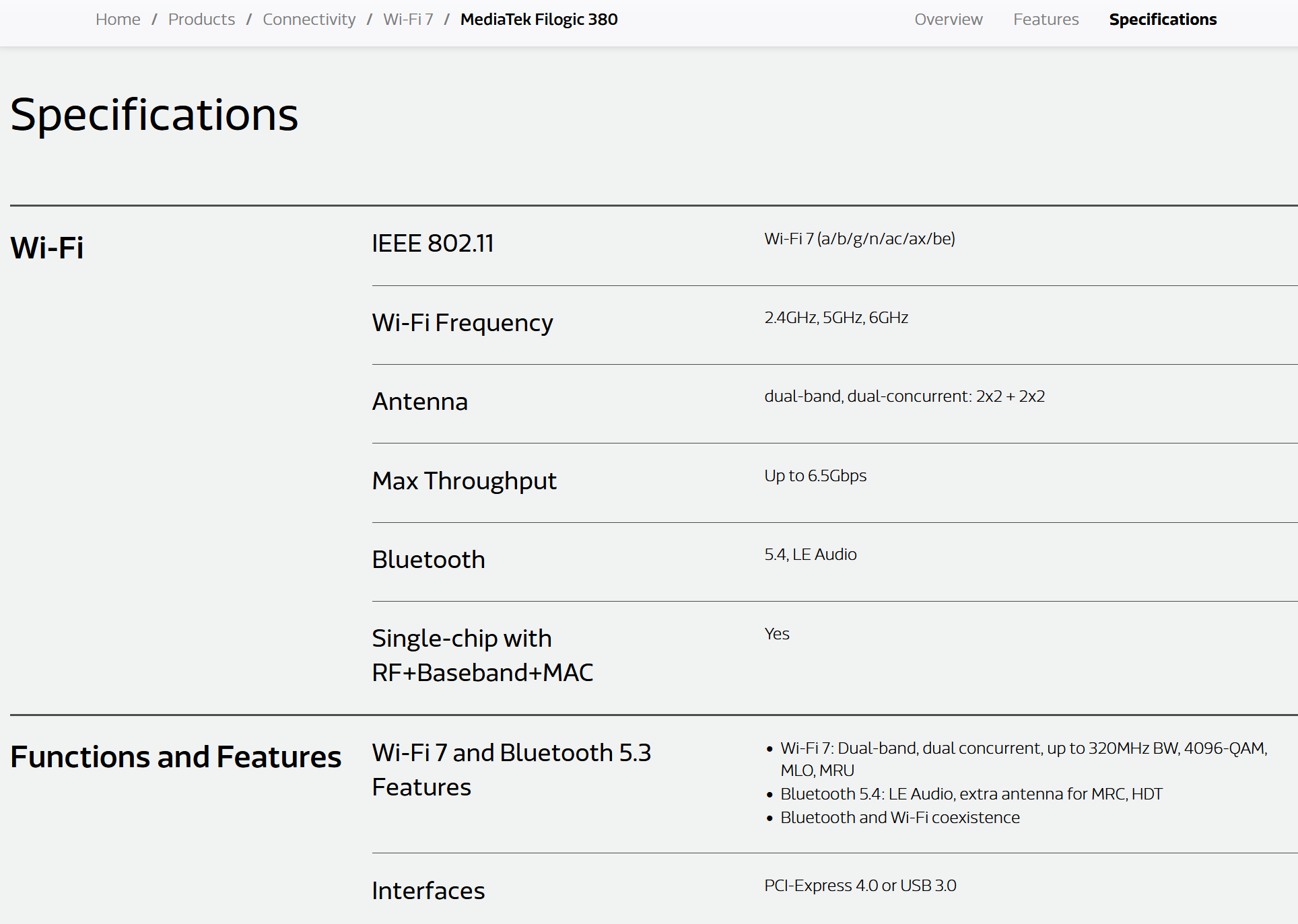
Task: Click the Antenna row label
Action: (419, 402)
